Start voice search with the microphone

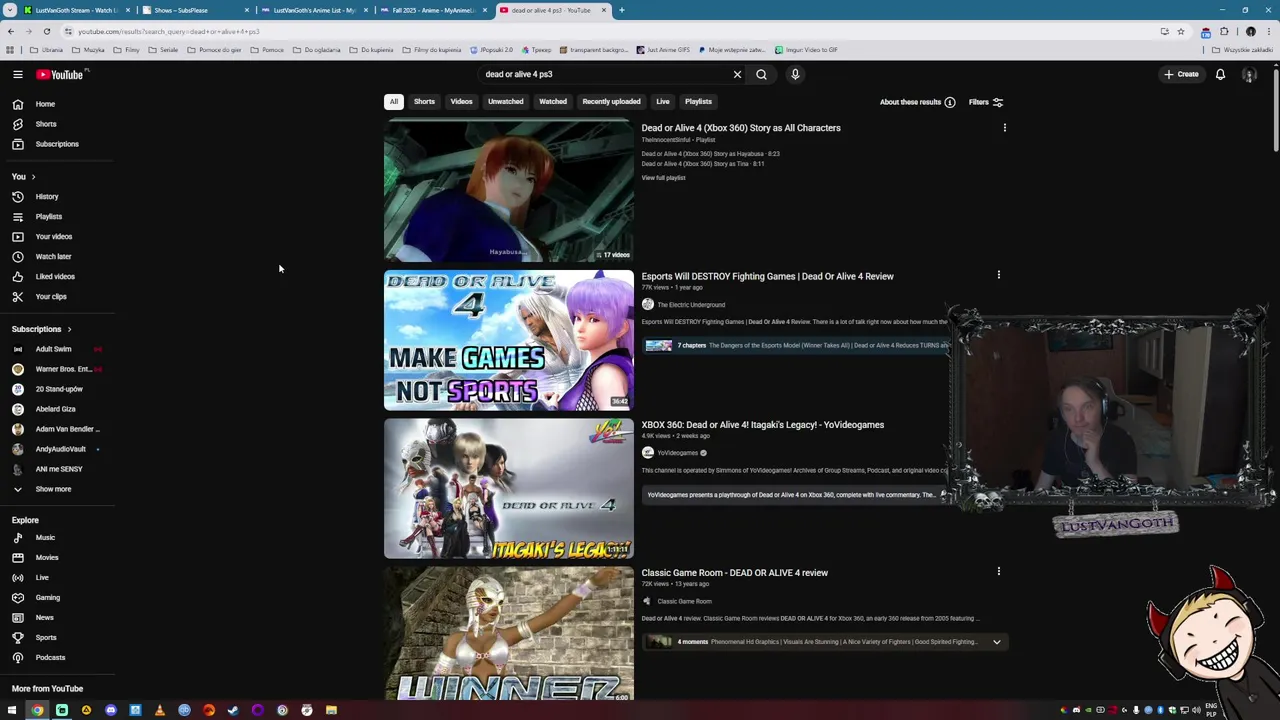(x=795, y=74)
